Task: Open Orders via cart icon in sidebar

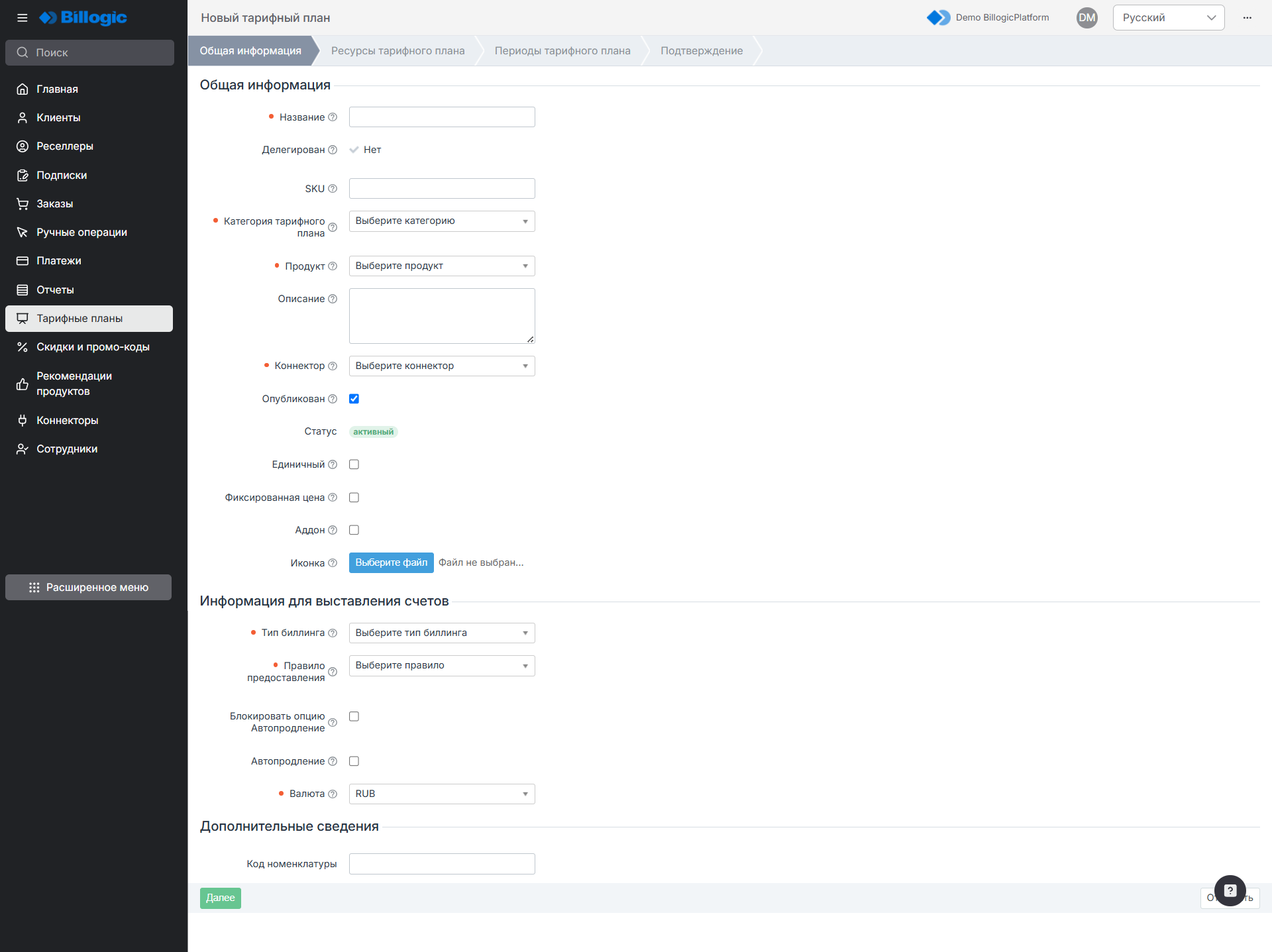Action: pyautogui.click(x=23, y=203)
